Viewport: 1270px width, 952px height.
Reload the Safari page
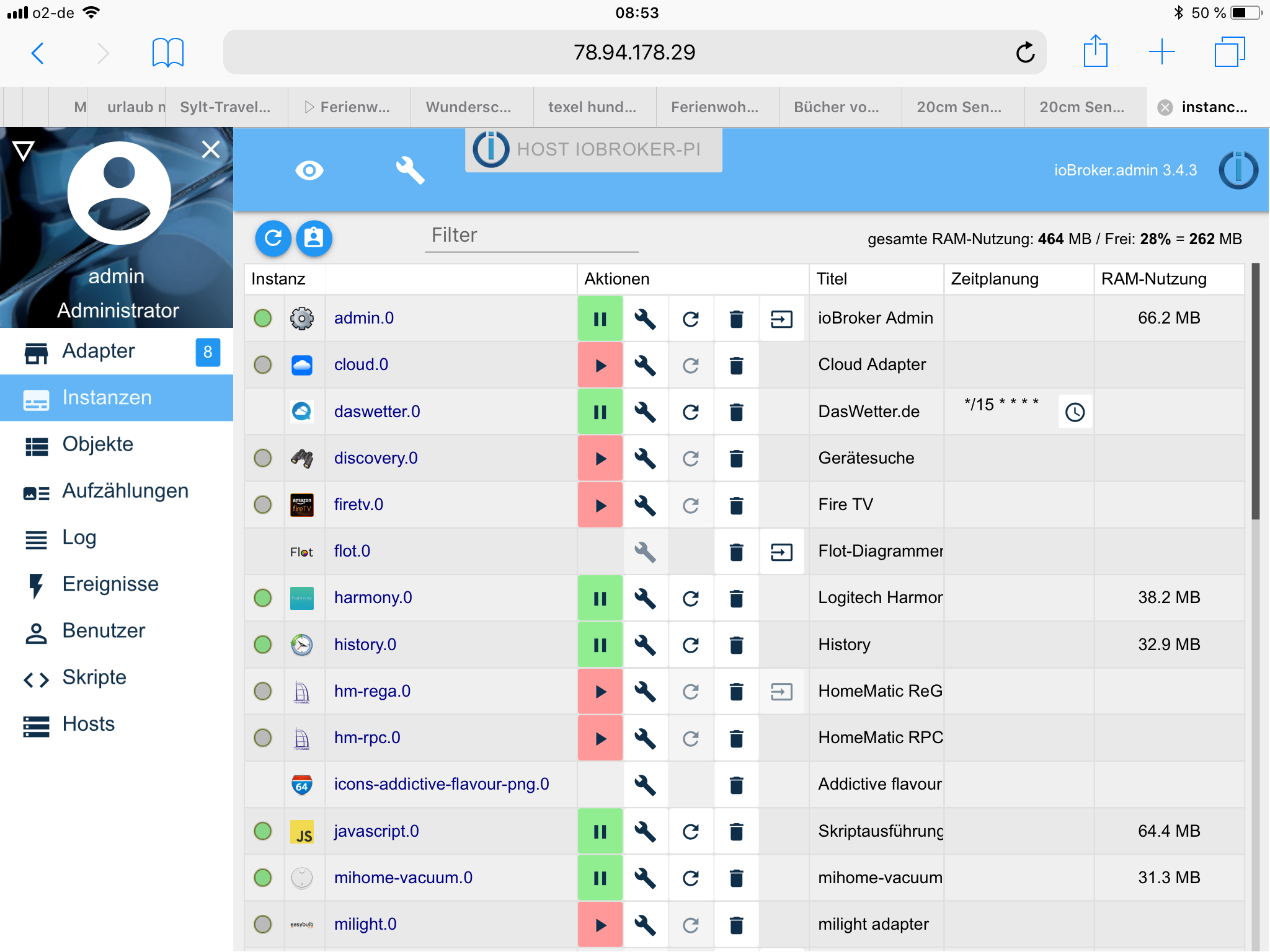[1025, 52]
